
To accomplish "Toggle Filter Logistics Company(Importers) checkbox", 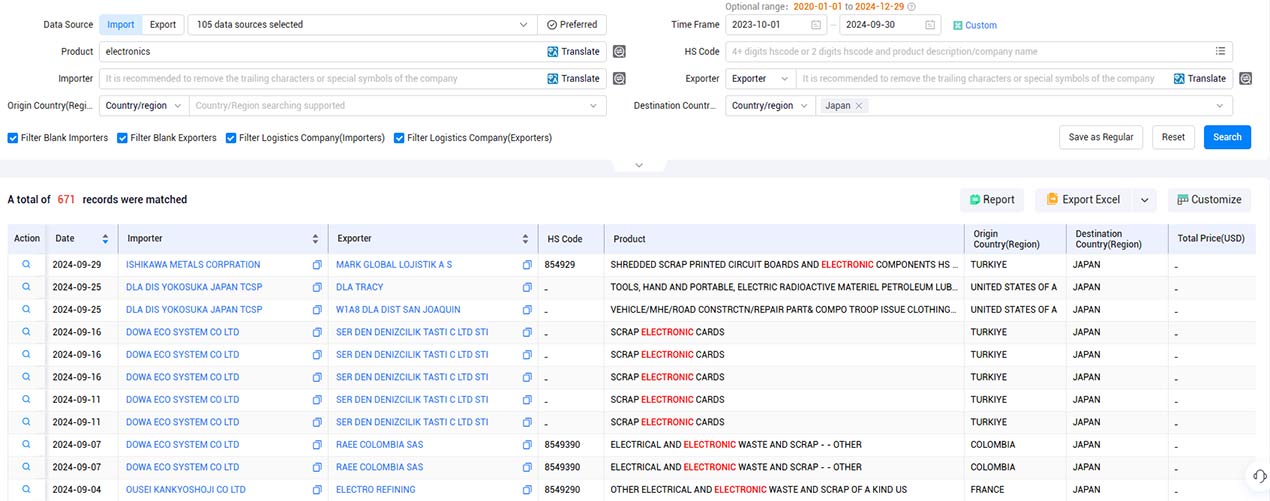I will pos(231,138).
